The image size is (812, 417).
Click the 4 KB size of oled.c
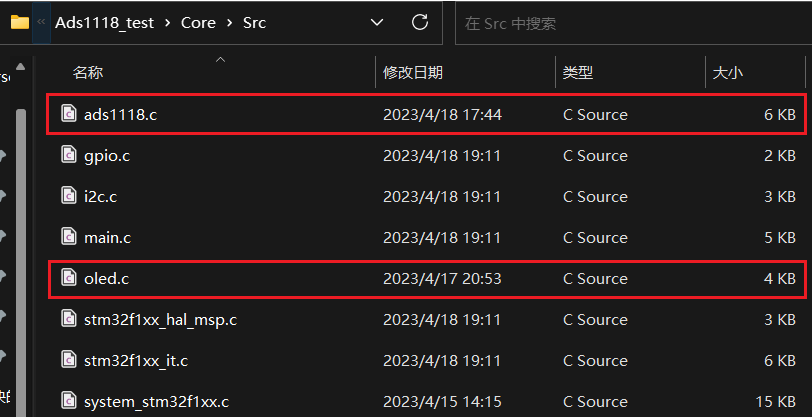780,278
